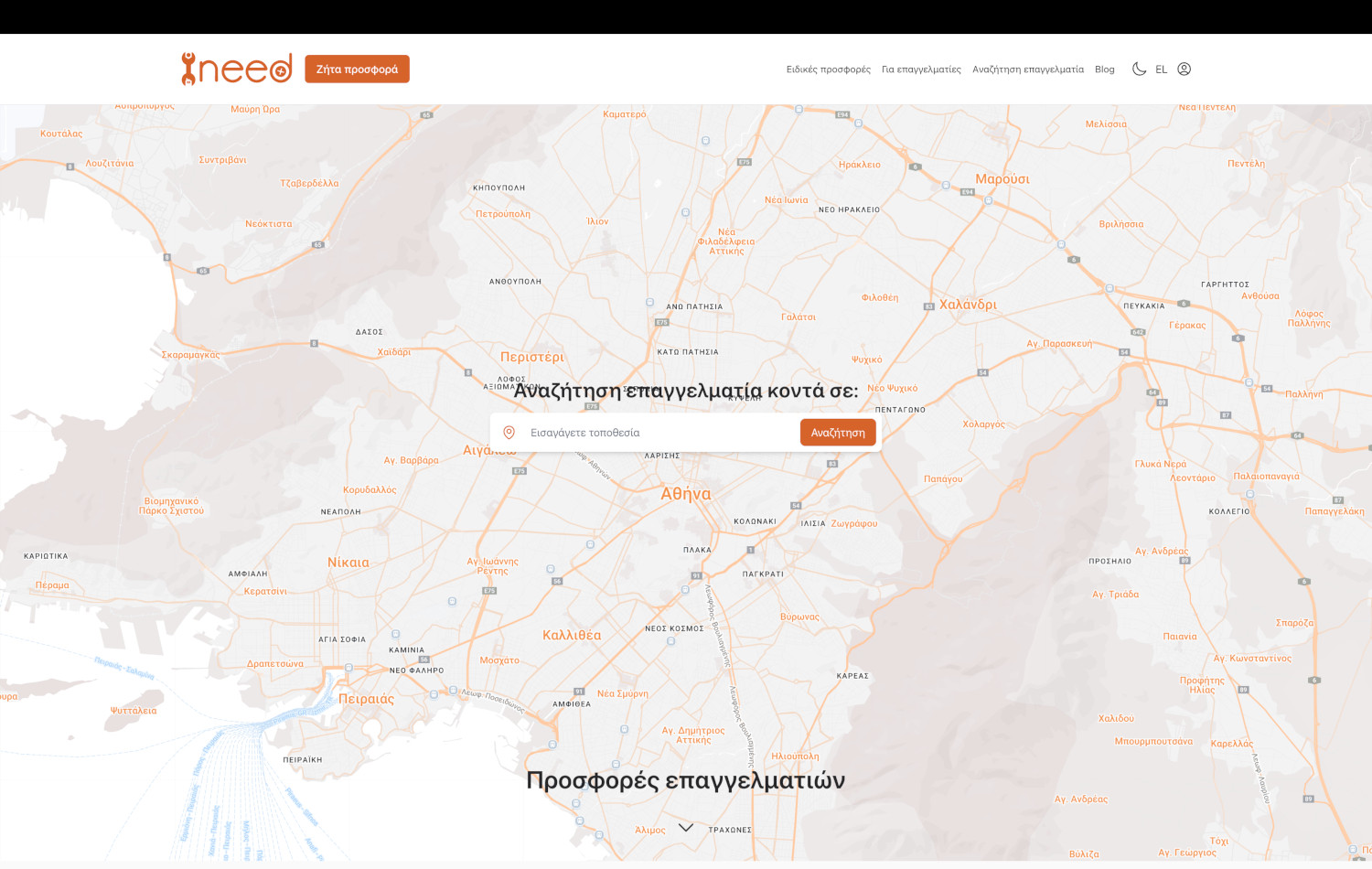Click the orange Αναζήτηση button
Viewport: 1372px width, 869px height.
click(838, 433)
